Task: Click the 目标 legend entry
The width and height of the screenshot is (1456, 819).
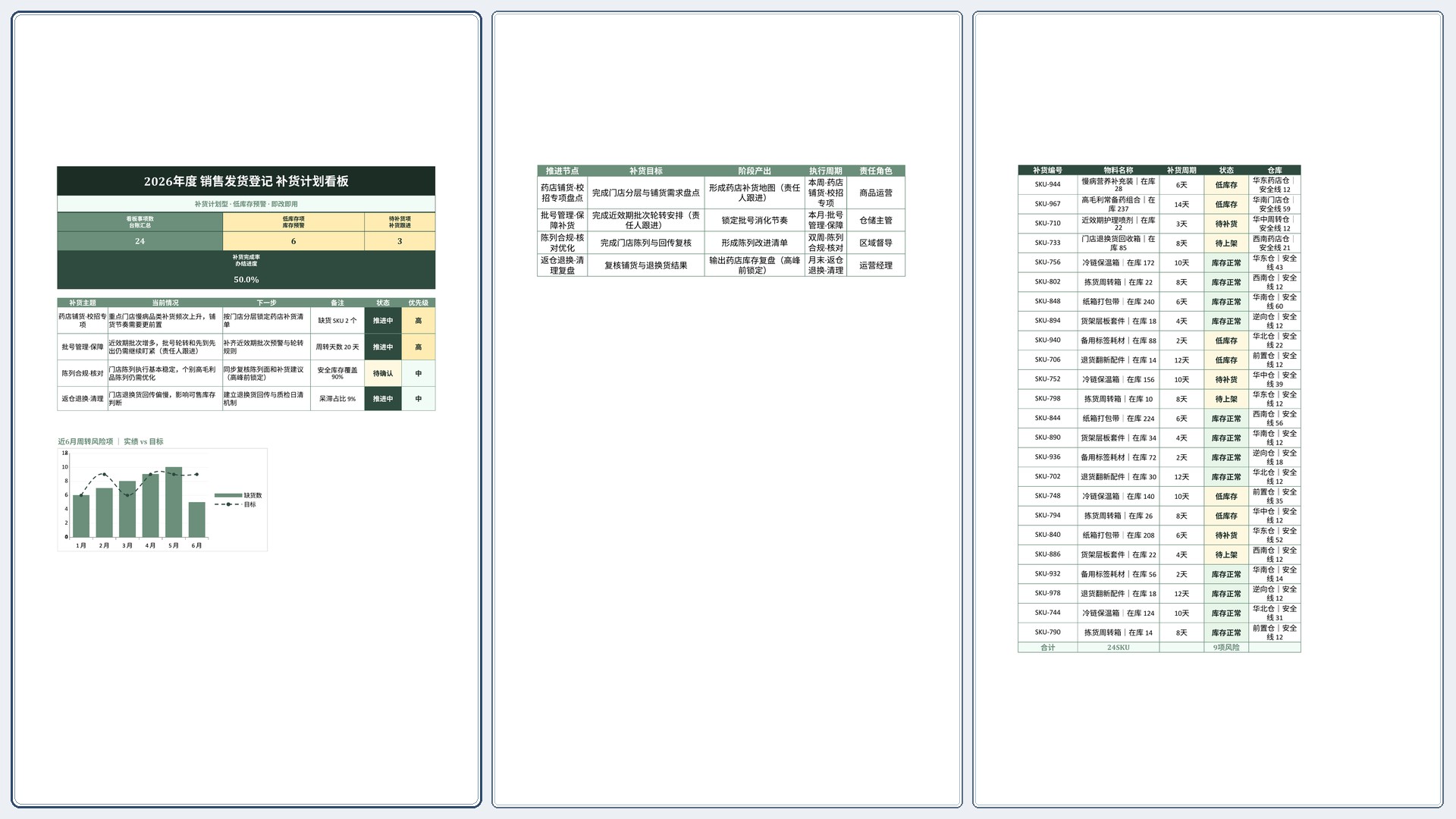Action: [236, 504]
